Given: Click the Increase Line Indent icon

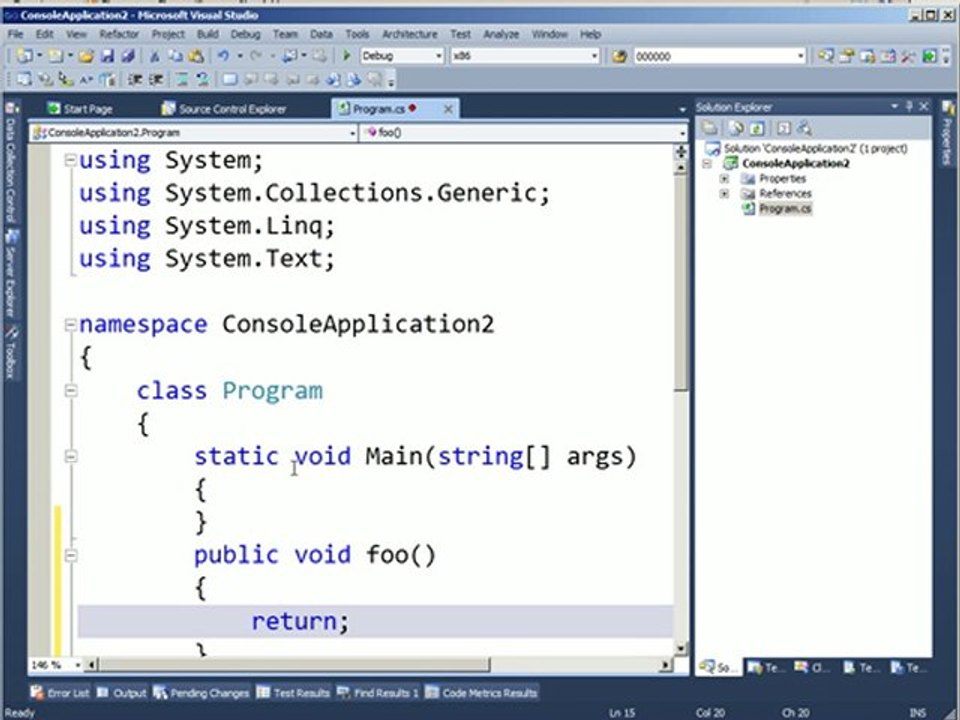Looking at the screenshot, I should click(156, 80).
